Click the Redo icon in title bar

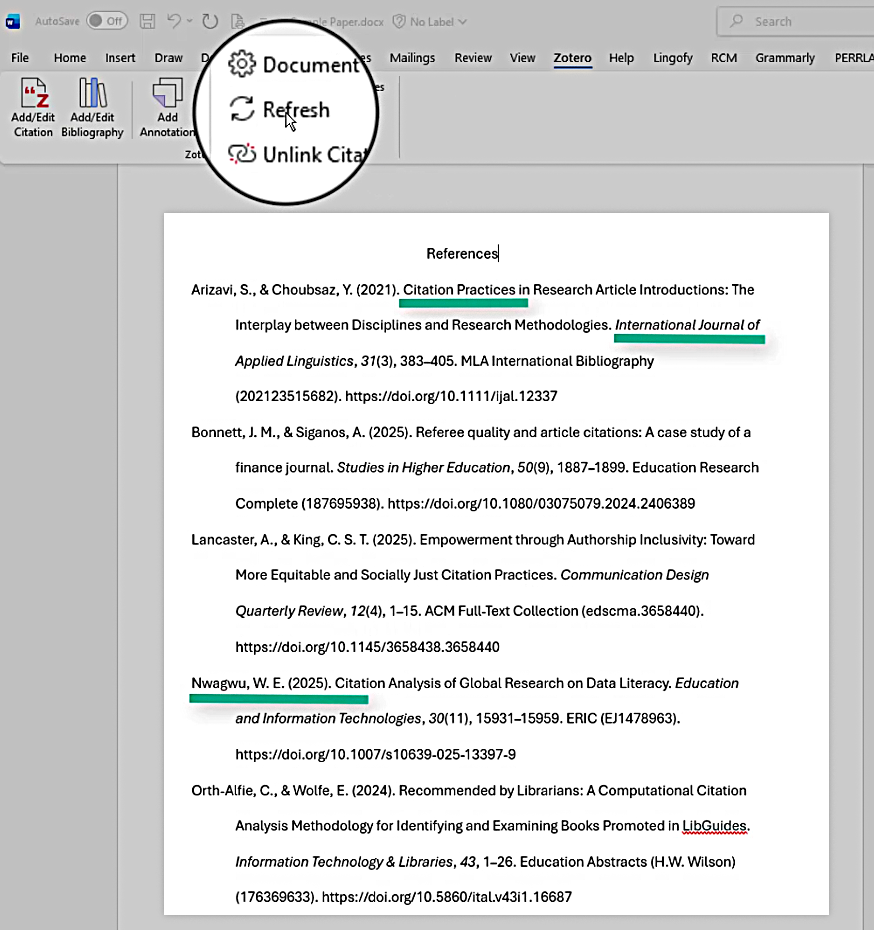pyautogui.click(x=210, y=21)
